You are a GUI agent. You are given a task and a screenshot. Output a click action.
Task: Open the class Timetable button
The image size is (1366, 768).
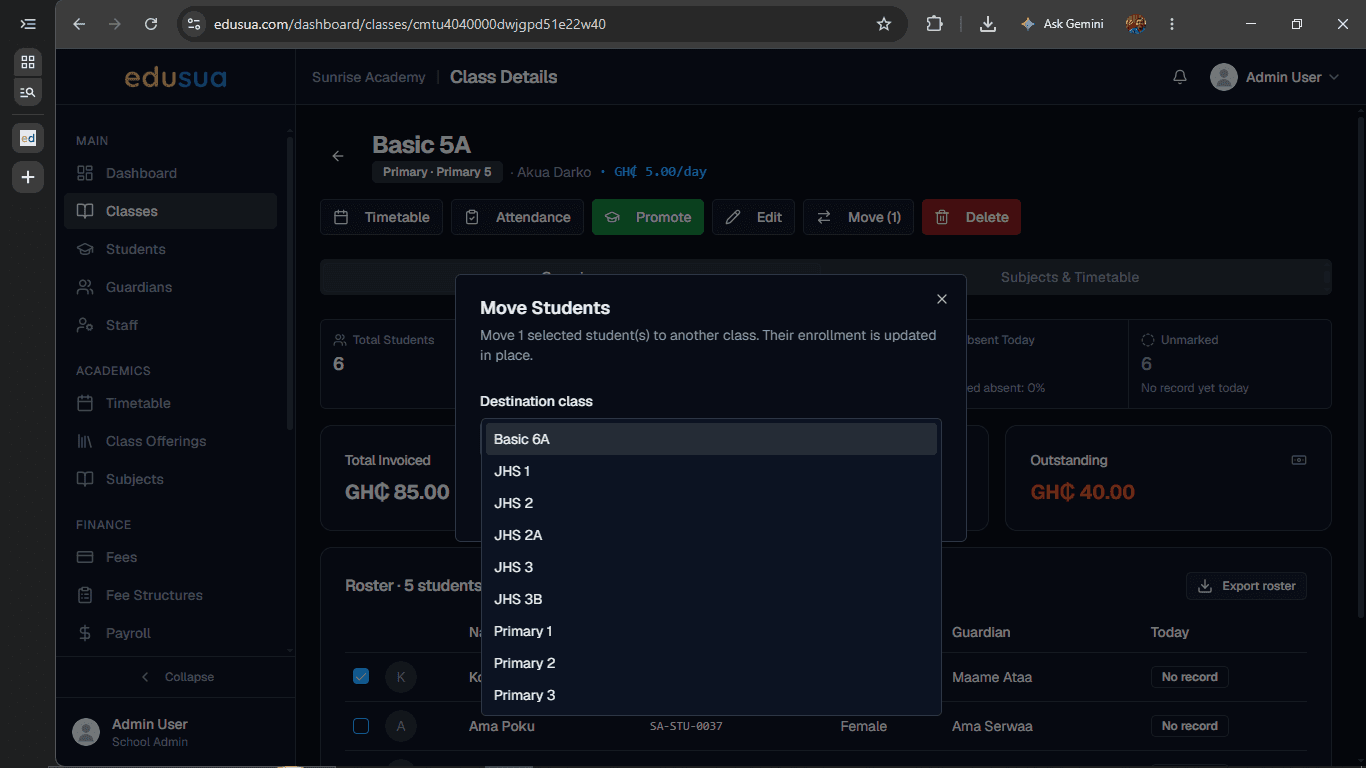coord(381,217)
